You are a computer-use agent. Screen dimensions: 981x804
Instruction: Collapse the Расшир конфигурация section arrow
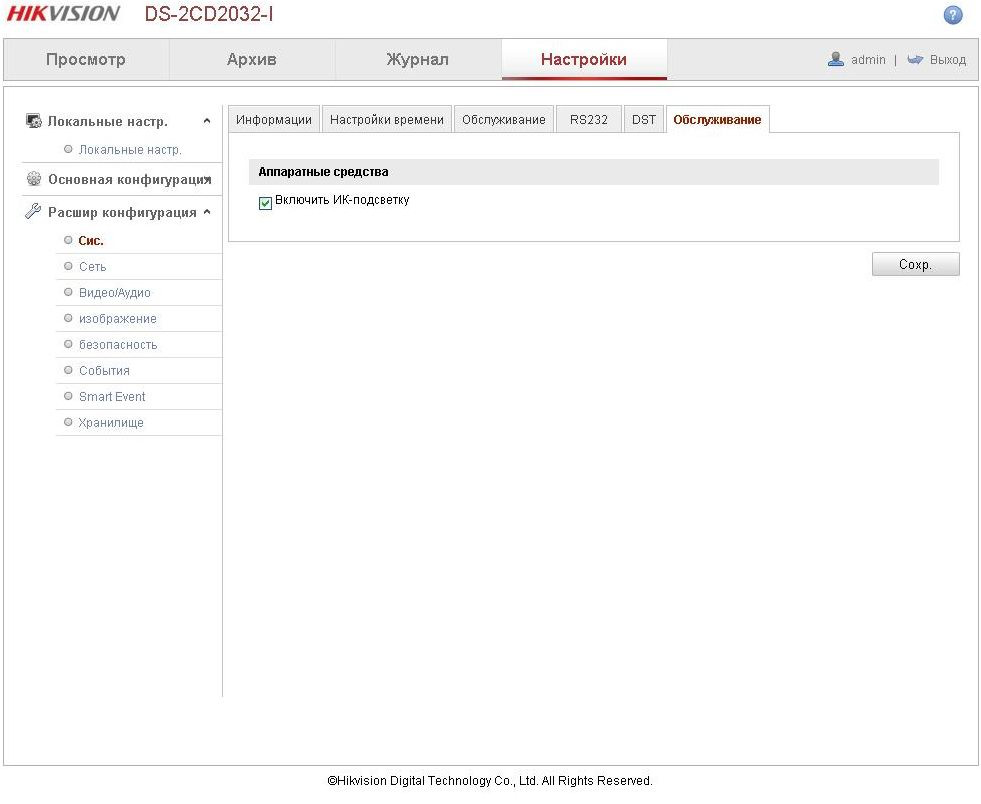click(x=207, y=212)
